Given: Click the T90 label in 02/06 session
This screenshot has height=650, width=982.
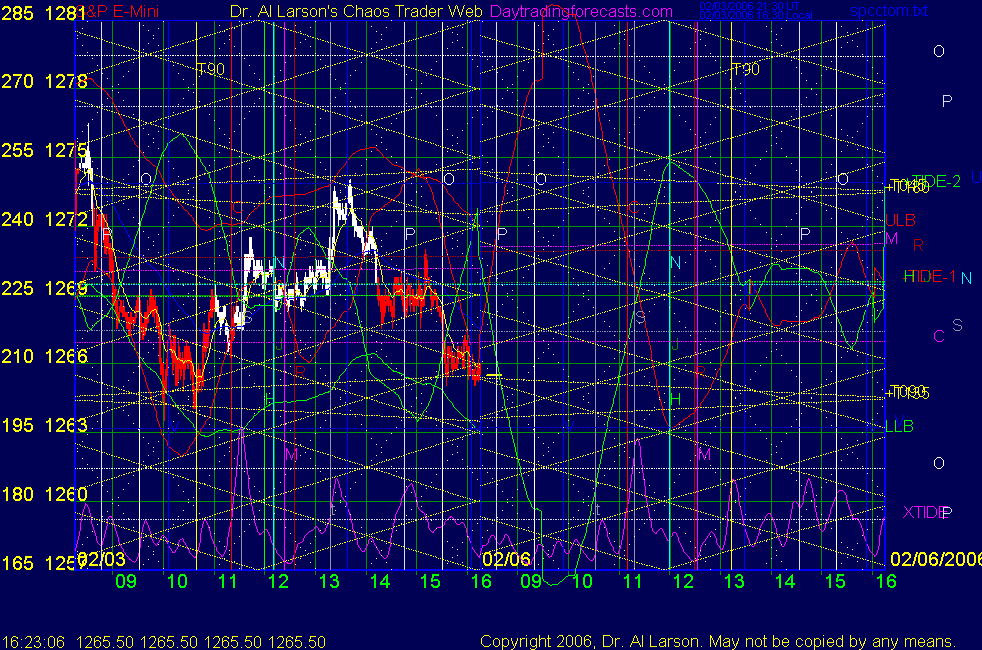Looking at the screenshot, I should (745, 69).
